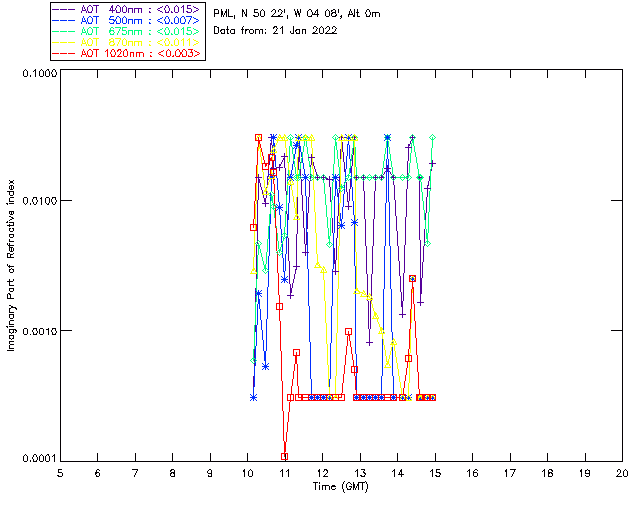
Task: Click the x-axis tick label 18
Action: tap(547, 473)
